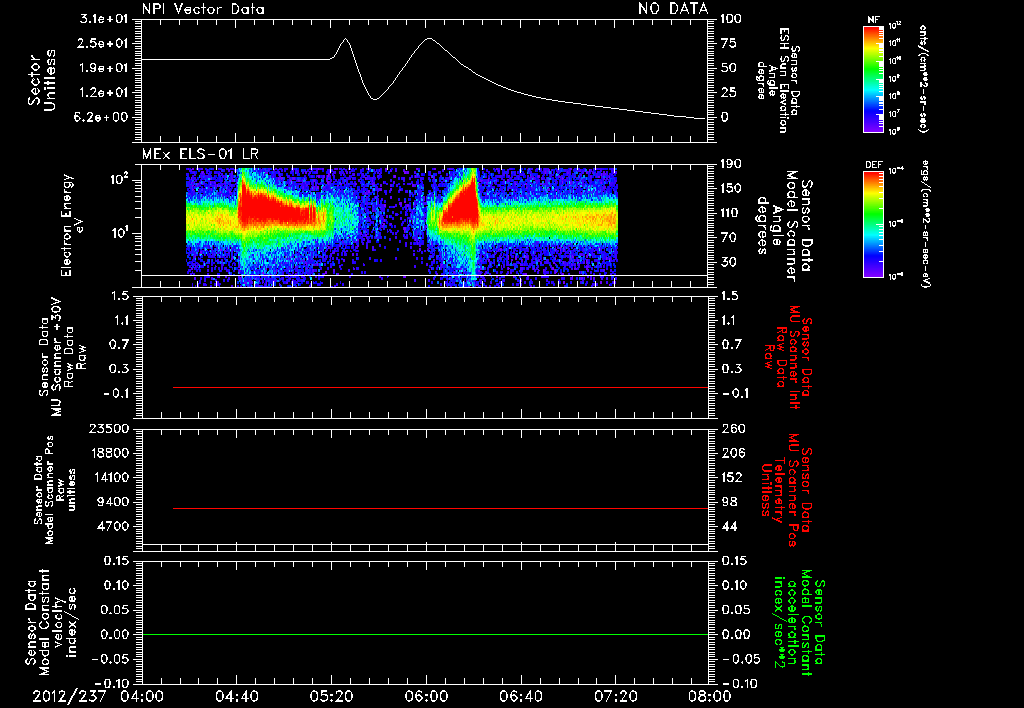Click the '08:00' time tick label

point(710,696)
